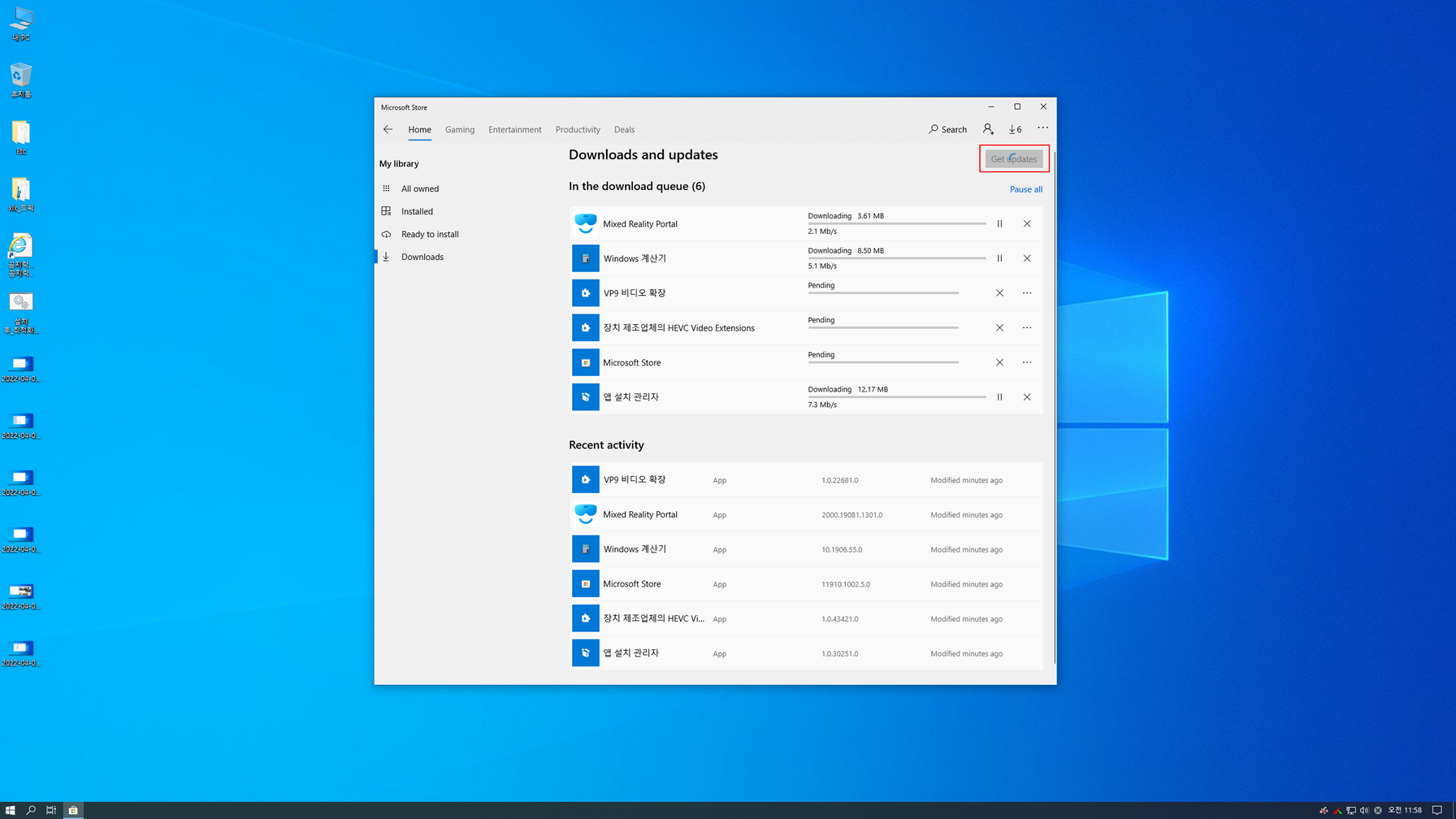The width and height of the screenshot is (1456, 819).
Task: Go back using the back arrow
Action: pos(388,129)
